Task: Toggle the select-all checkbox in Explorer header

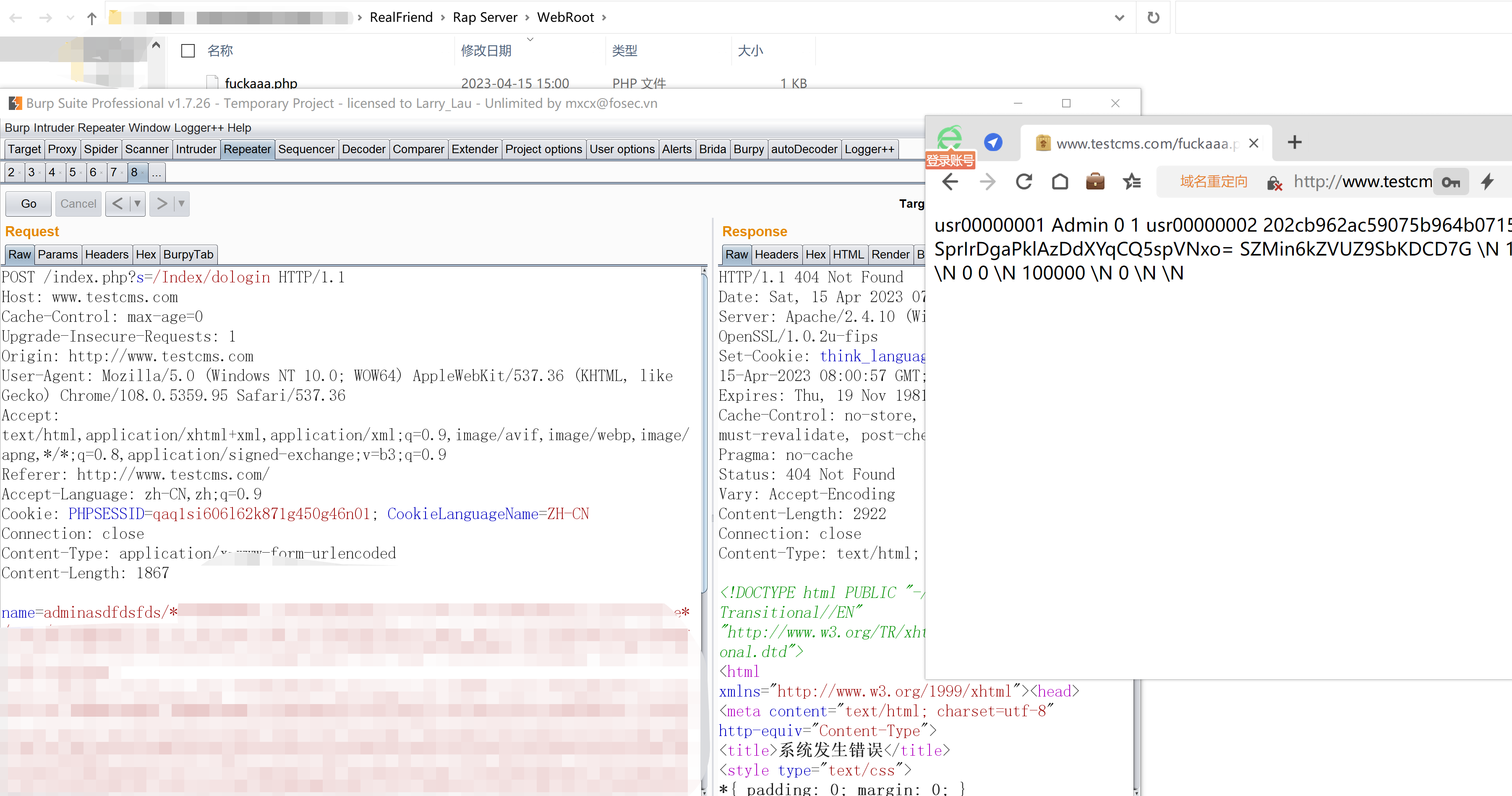Action: pos(188,51)
